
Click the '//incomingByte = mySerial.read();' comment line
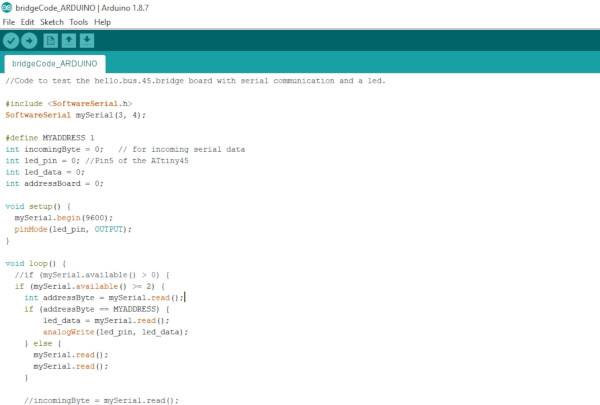(101, 400)
